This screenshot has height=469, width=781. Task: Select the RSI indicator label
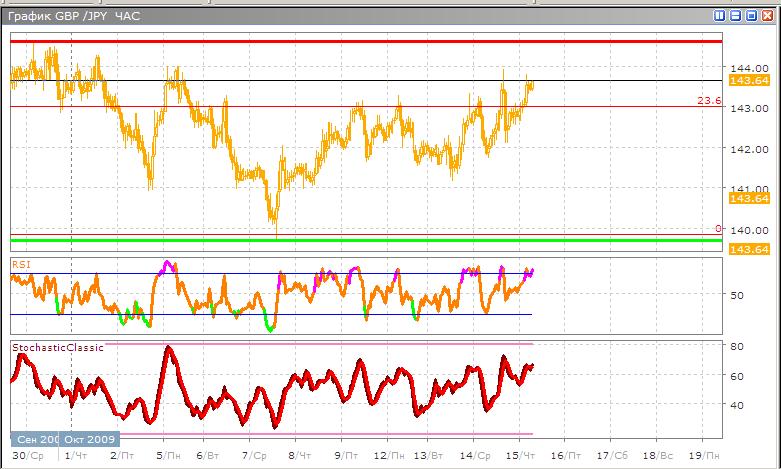[21, 264]
